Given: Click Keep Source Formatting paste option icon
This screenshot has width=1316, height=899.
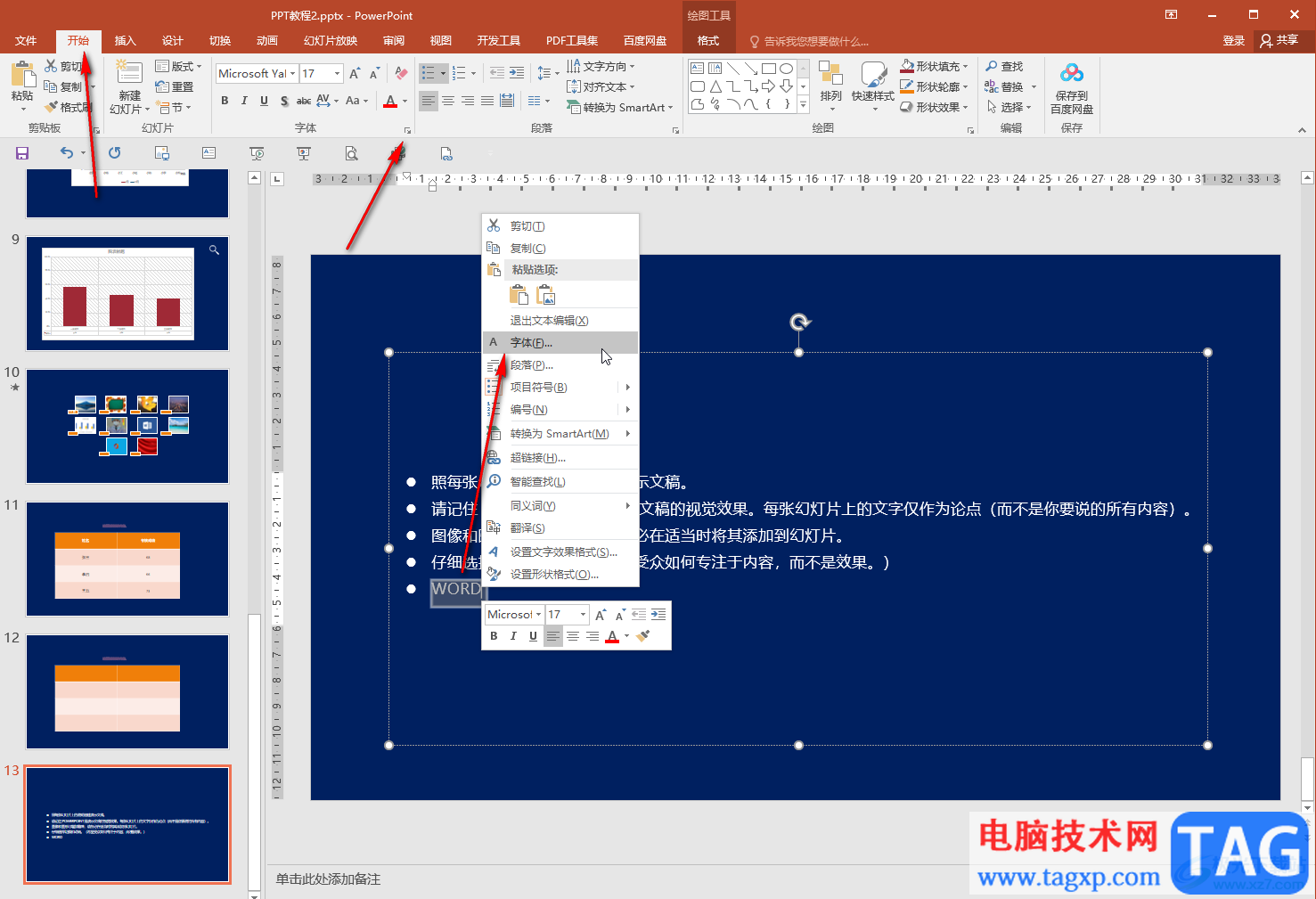Looking at the screenshot, I should tap(519, 295).
